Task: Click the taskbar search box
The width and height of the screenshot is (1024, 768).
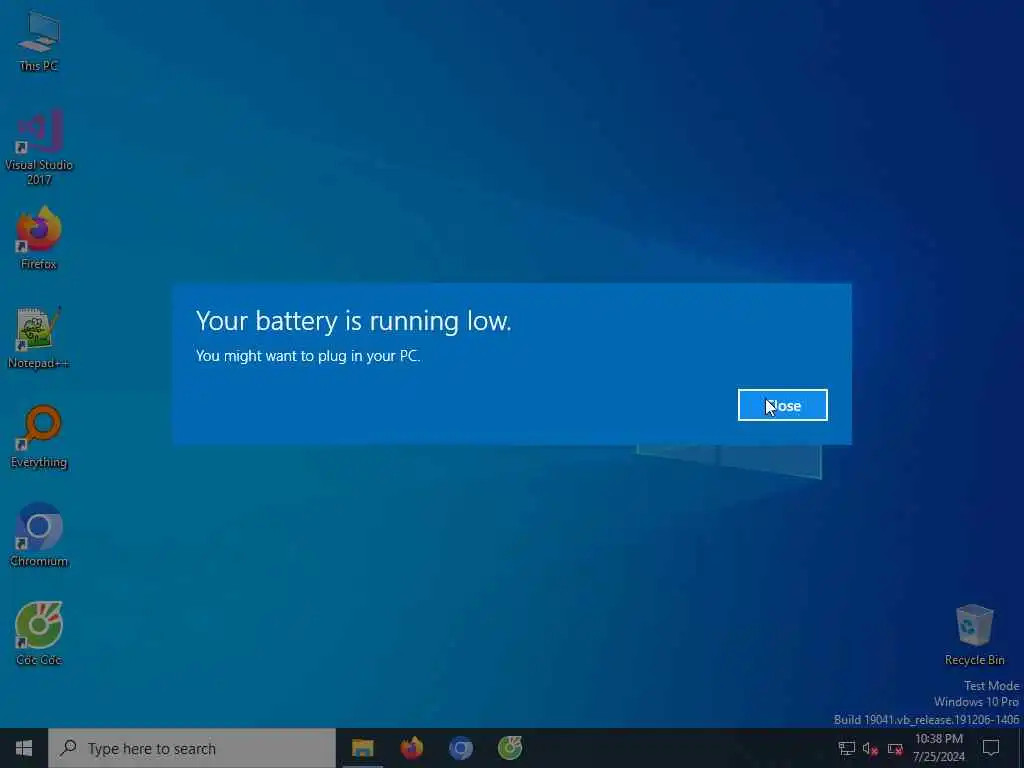Action: click(192, 748)
